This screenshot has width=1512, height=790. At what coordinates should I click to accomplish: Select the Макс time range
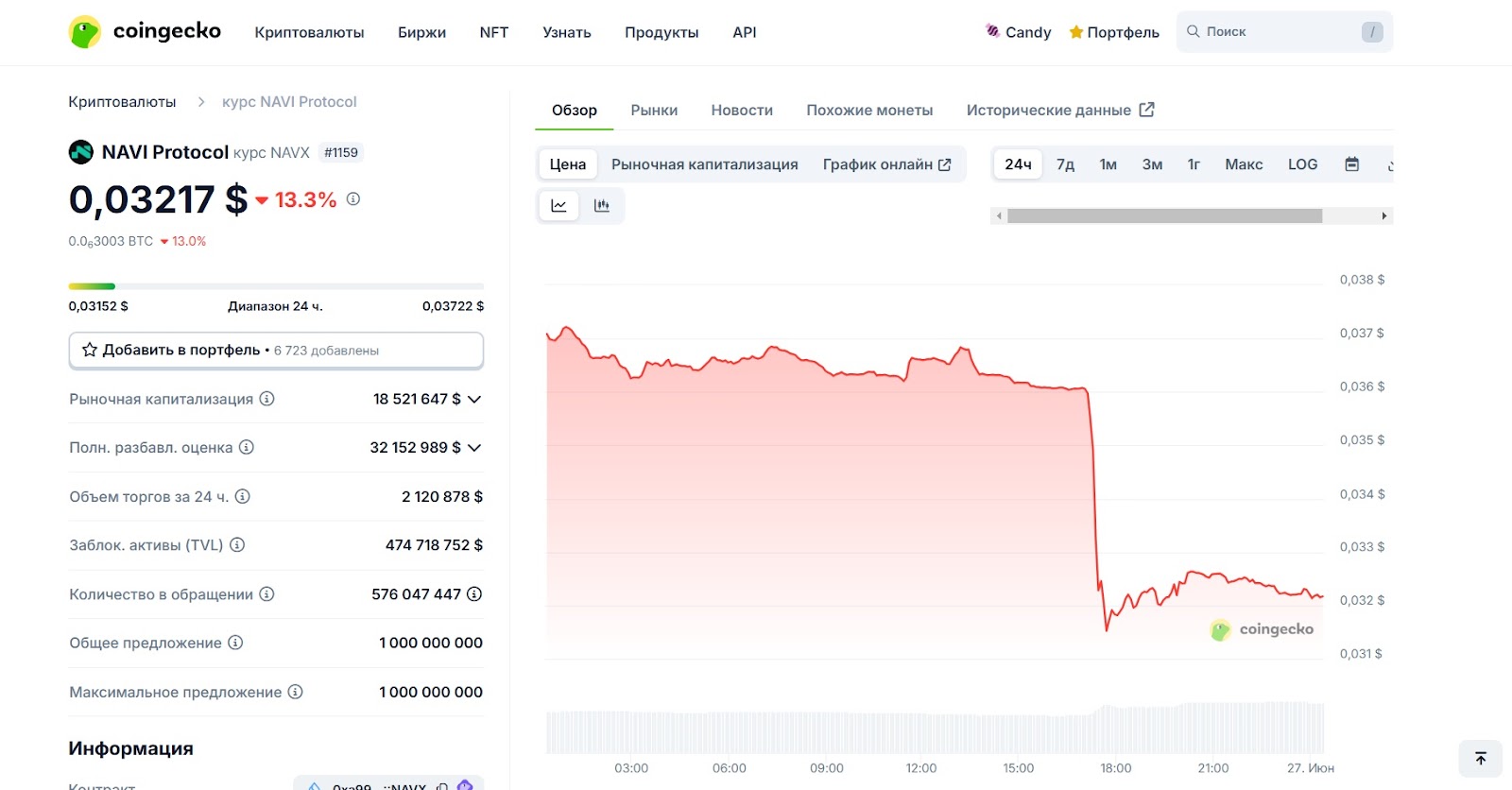[x=1244, y=164]
